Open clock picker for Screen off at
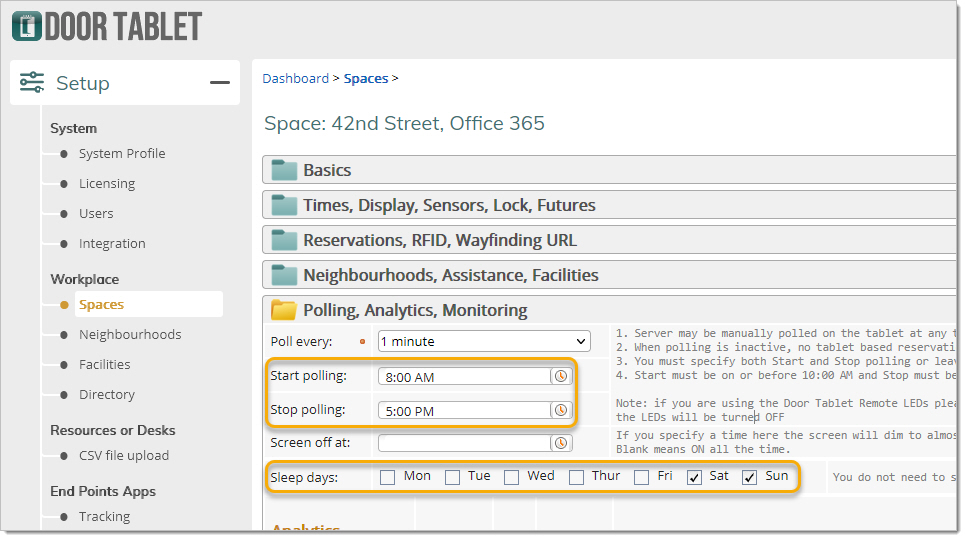The height and width of the screenshot is (539, 965). pyautogui.click(x=561, y=442)
